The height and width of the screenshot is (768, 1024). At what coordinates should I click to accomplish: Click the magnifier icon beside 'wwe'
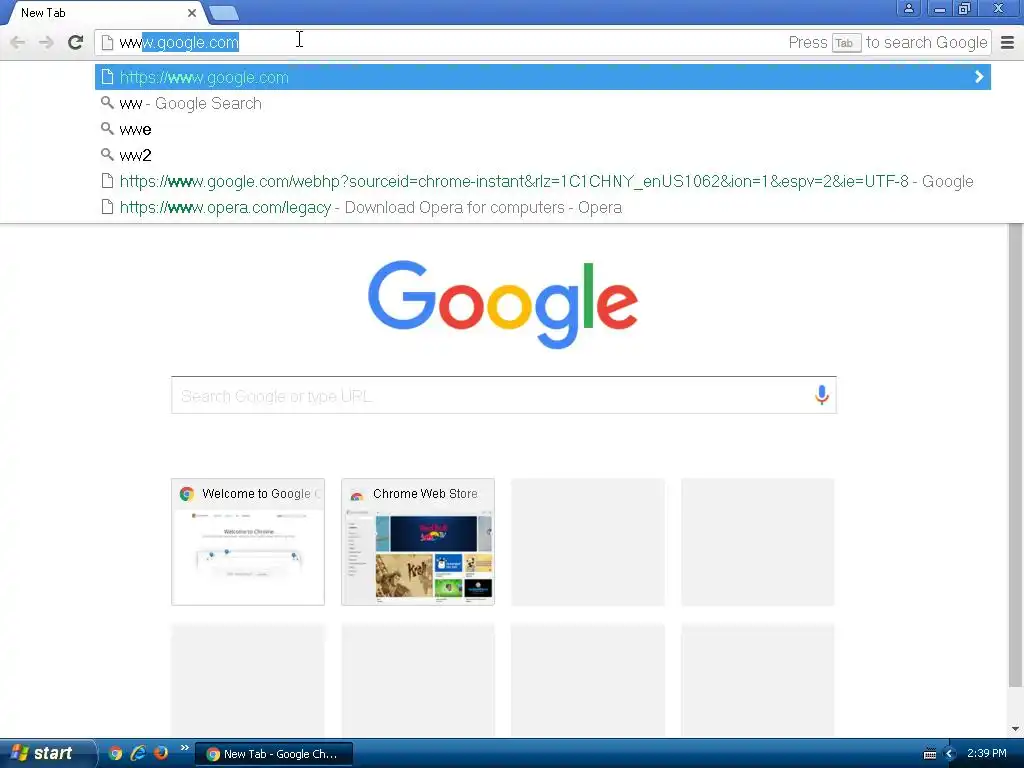(107, 129)
